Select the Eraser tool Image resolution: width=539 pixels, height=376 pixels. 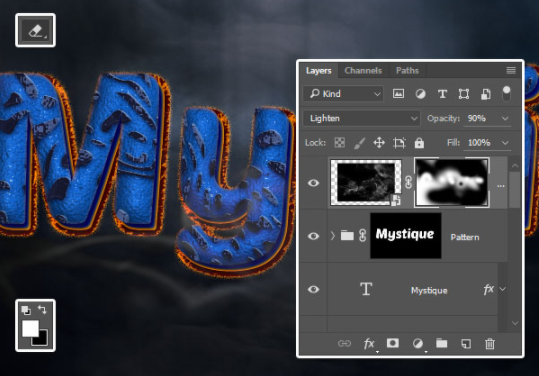coord(35,30)
